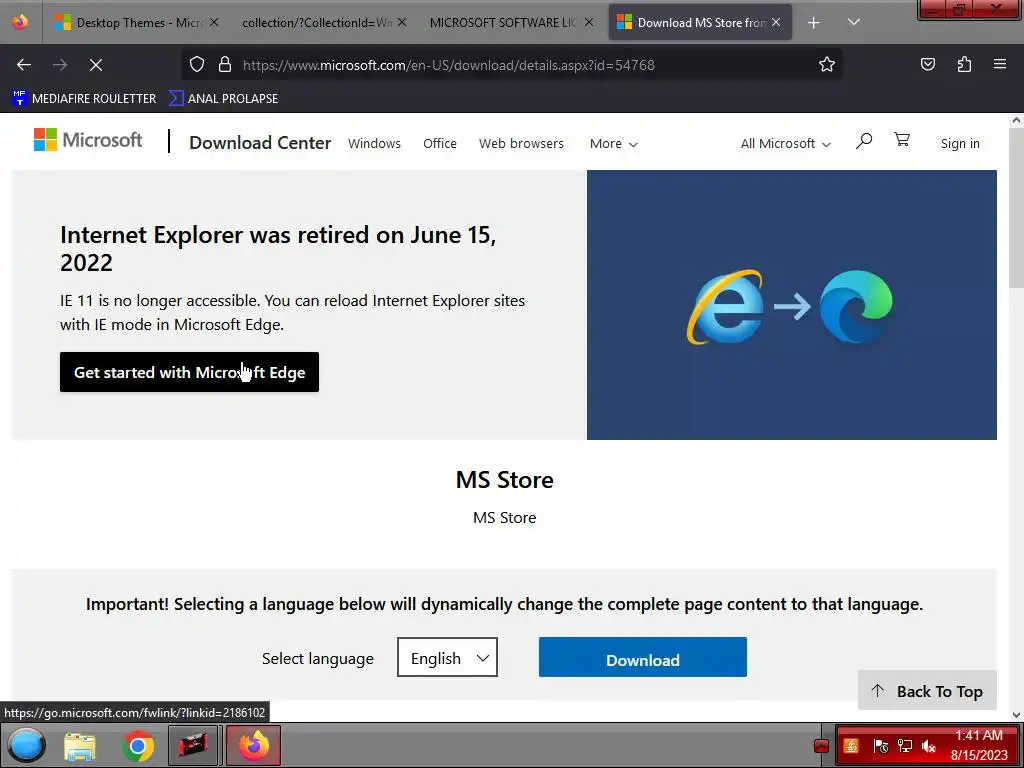Switch to MICROSOFT SOFTWARE LIC tab

(502, 23)
